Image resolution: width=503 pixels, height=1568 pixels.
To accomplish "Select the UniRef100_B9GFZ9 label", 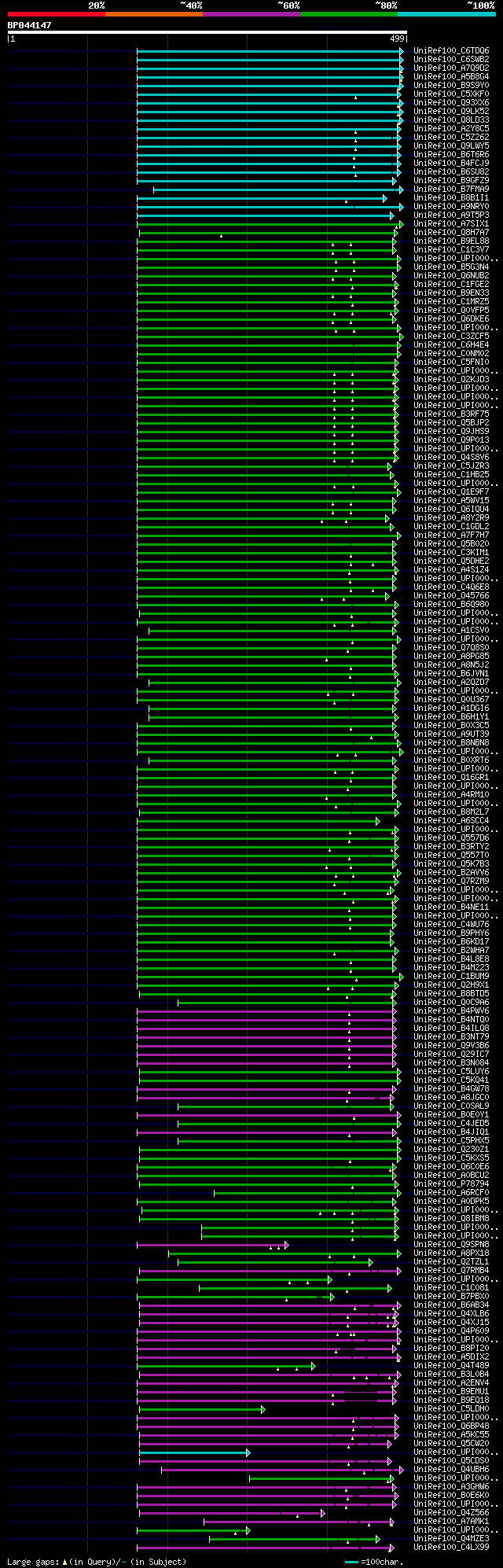I will point(451,180).
